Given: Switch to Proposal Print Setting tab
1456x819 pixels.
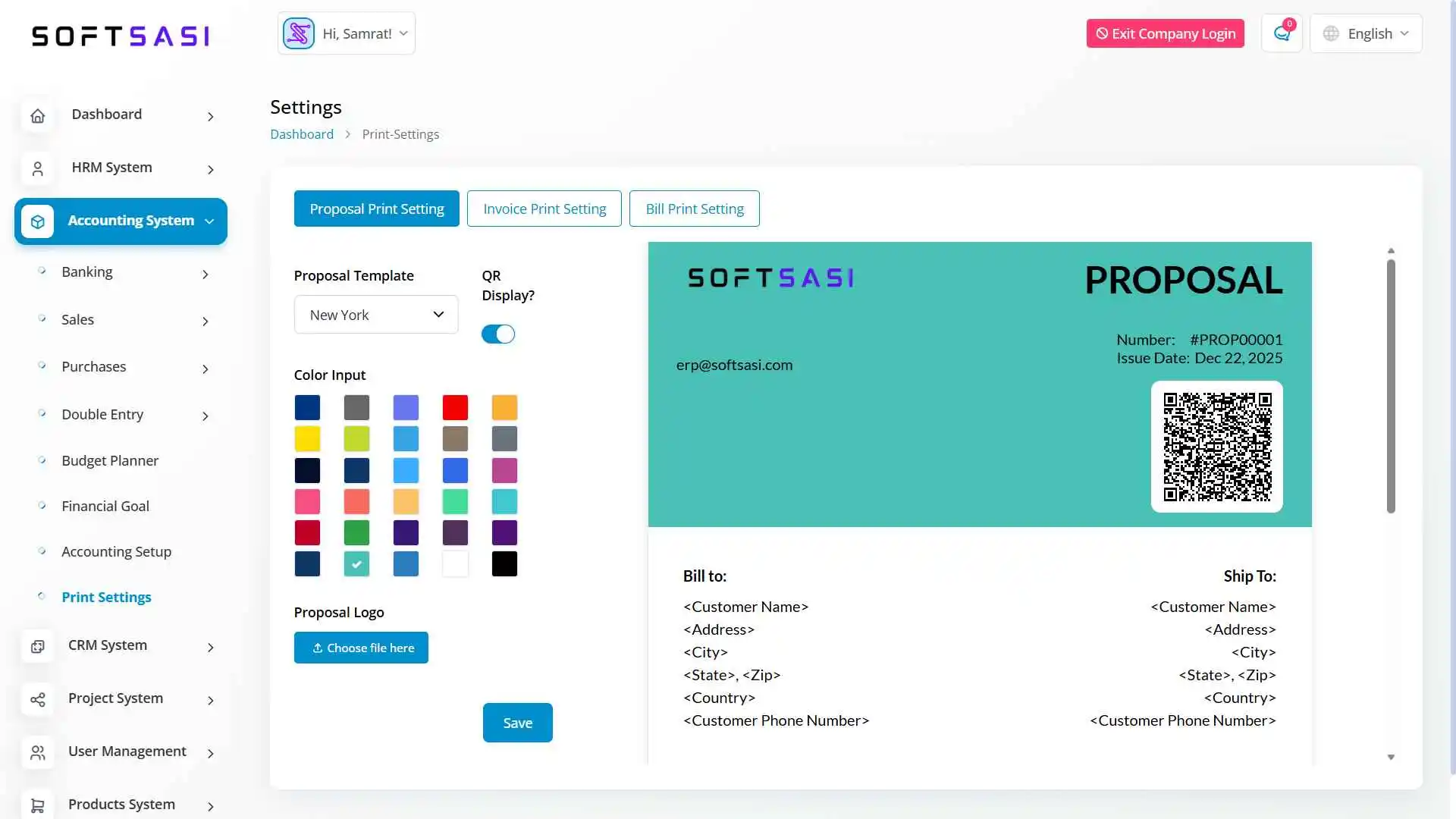Looking at the screenshot, I should click(x=377, y=209).
